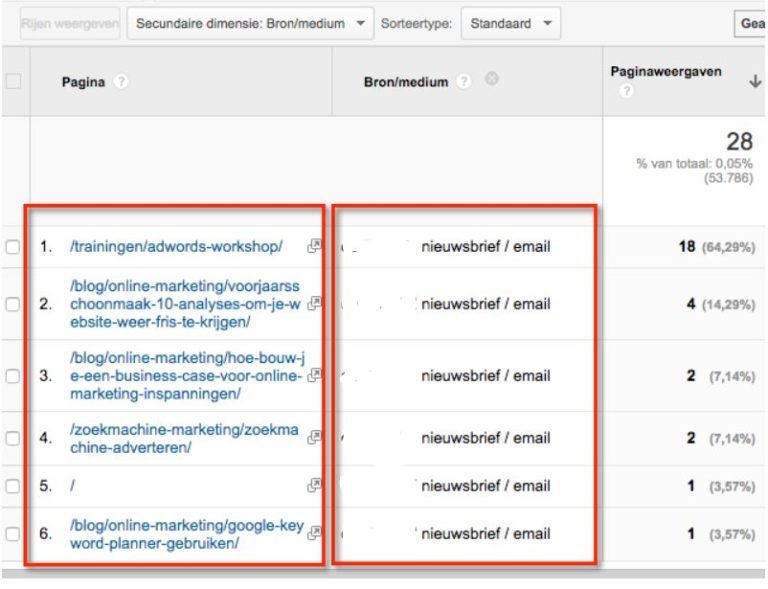768x589 pixels.
Task: Click the Rijen weergeven button
Action: click(x=70, y=23)
